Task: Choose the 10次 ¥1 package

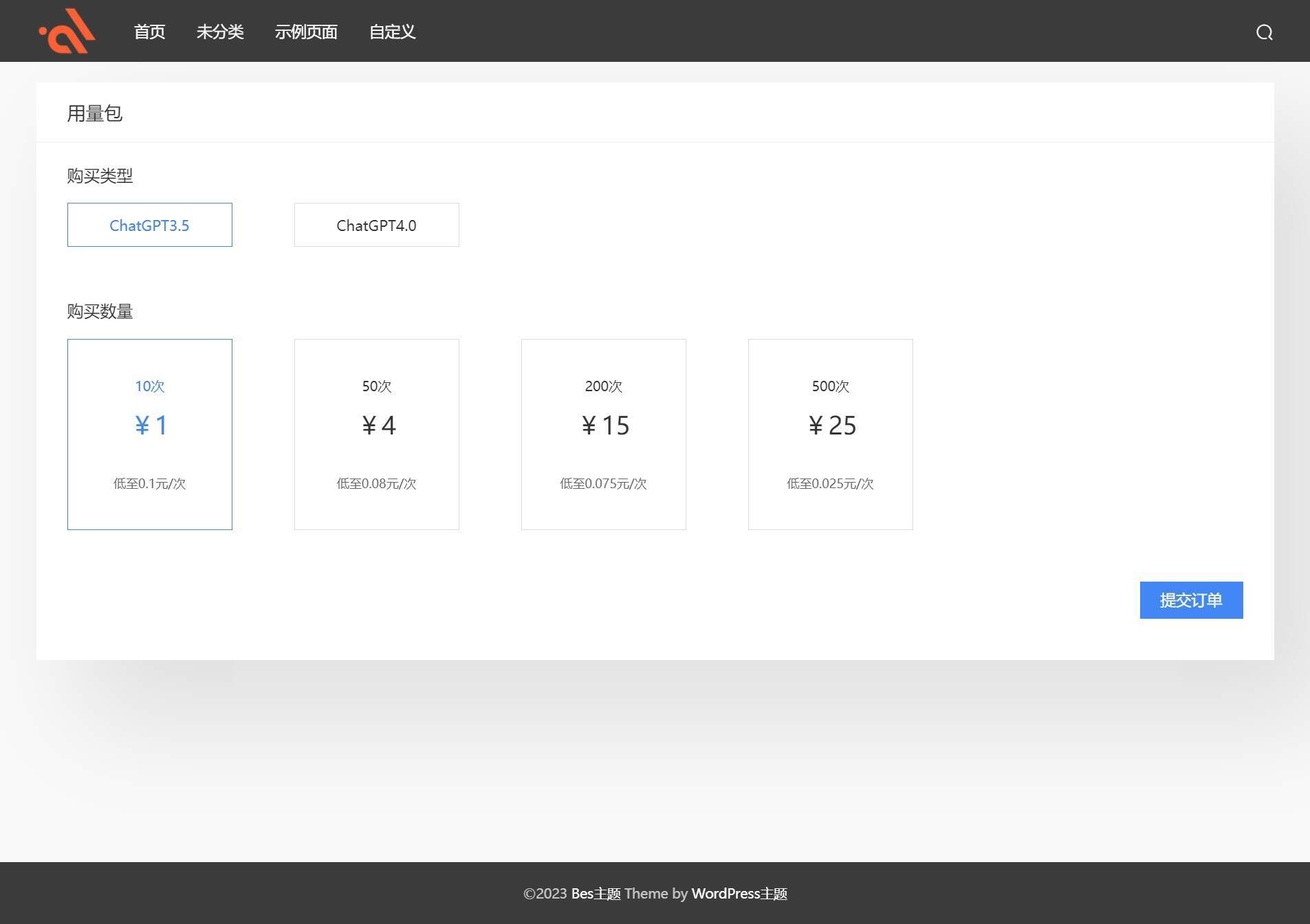Action: [x=150, y=434]
